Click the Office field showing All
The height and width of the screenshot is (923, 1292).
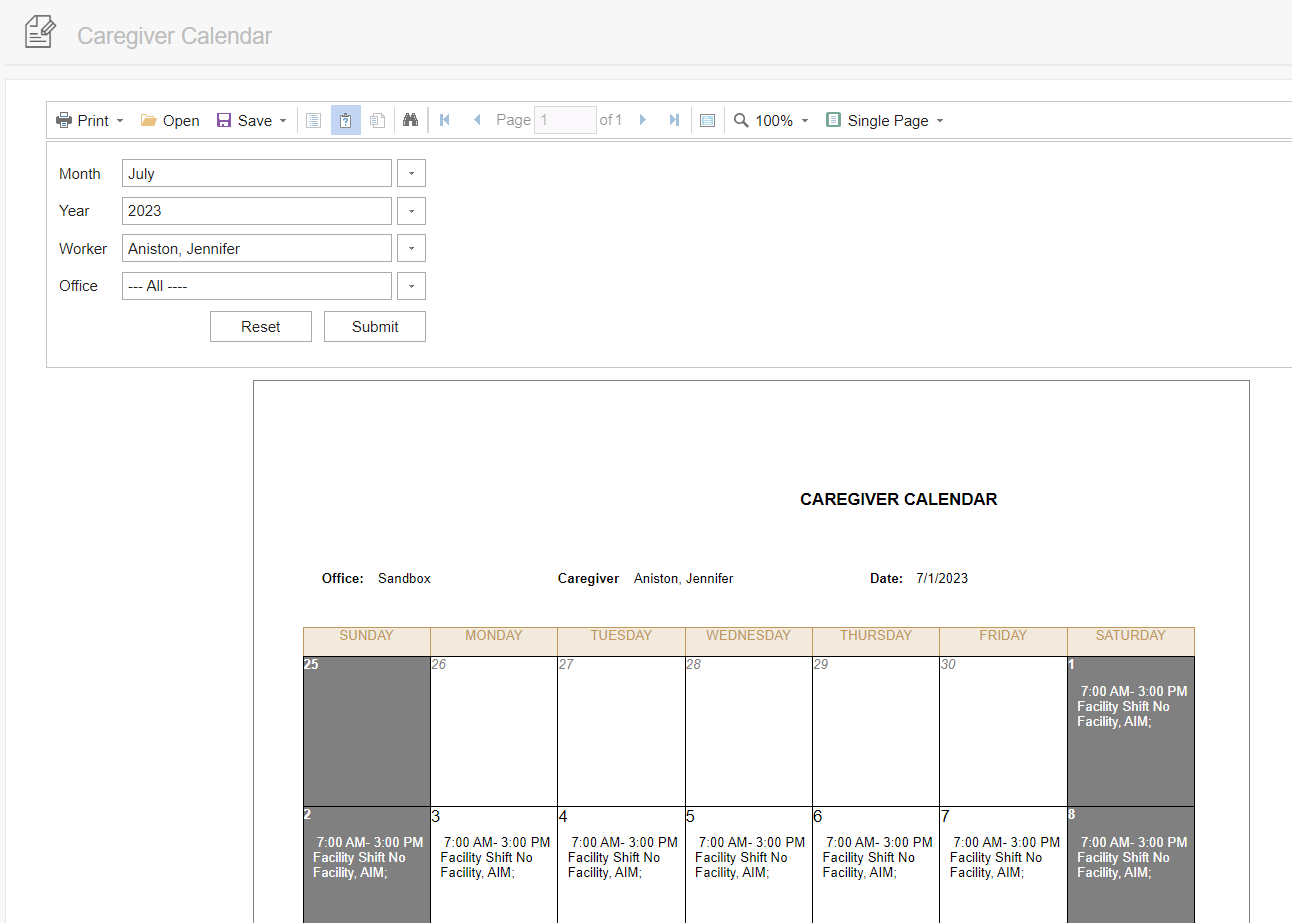pyautogui.click(x=257, y=286)
